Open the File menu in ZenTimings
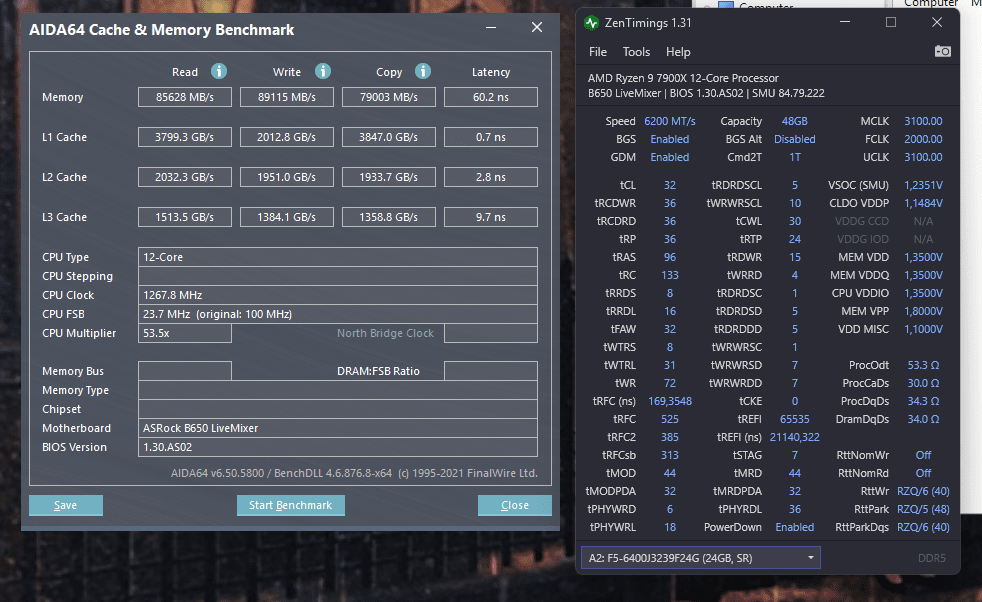The image size is (982, 602). pyautogui.click(x=597, y=52)
